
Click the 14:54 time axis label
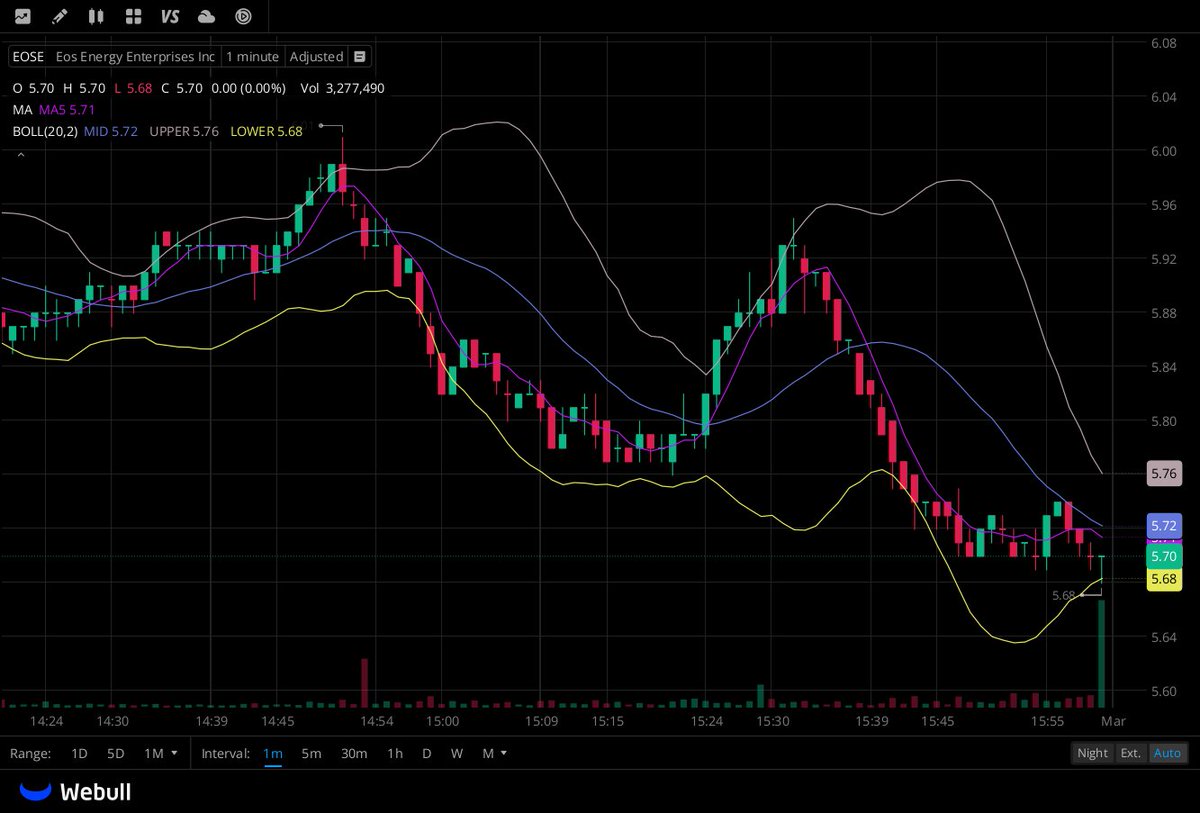(x=377, y=721)
